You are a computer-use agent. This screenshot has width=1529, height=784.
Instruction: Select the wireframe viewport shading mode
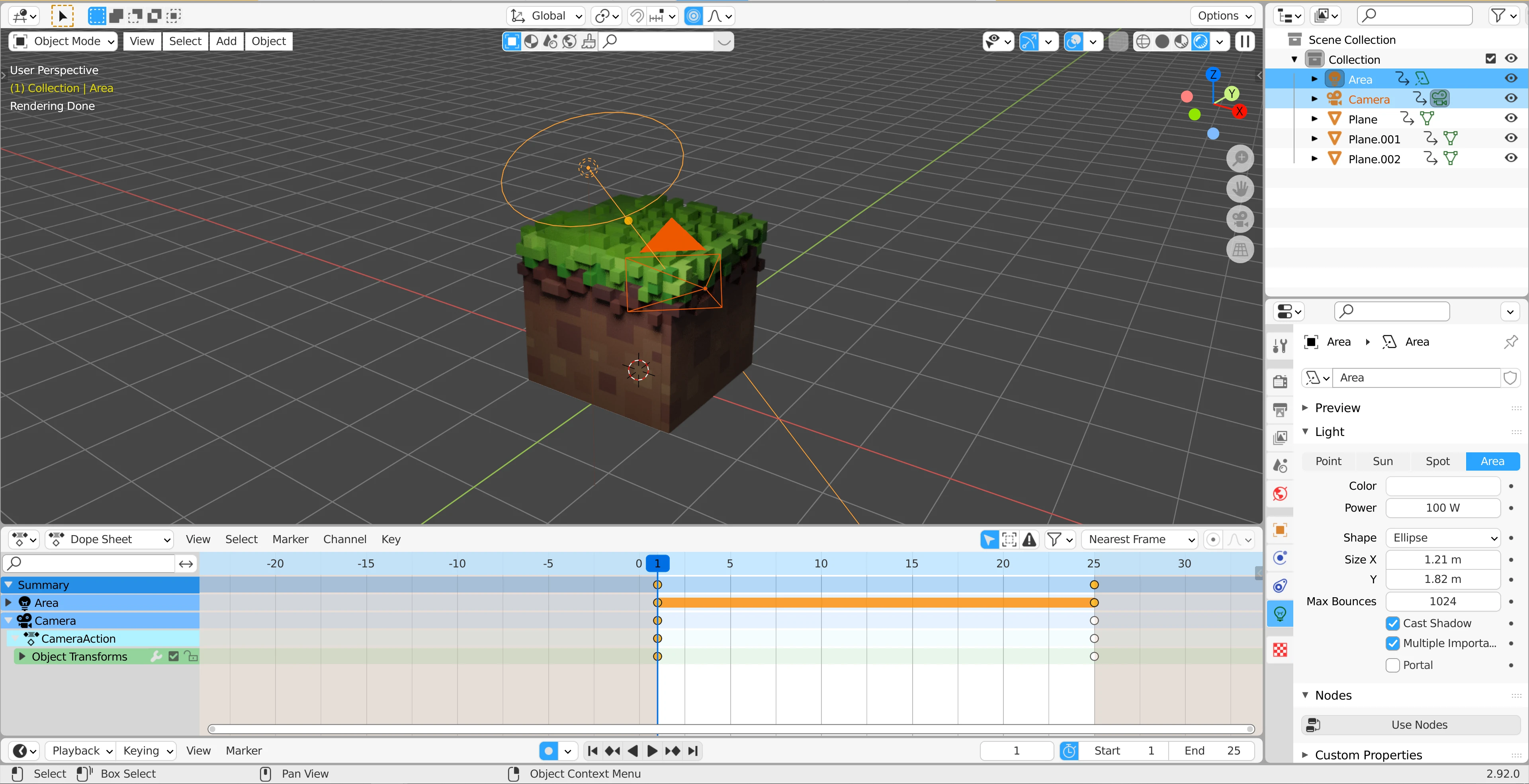(x=1143, y=41)
